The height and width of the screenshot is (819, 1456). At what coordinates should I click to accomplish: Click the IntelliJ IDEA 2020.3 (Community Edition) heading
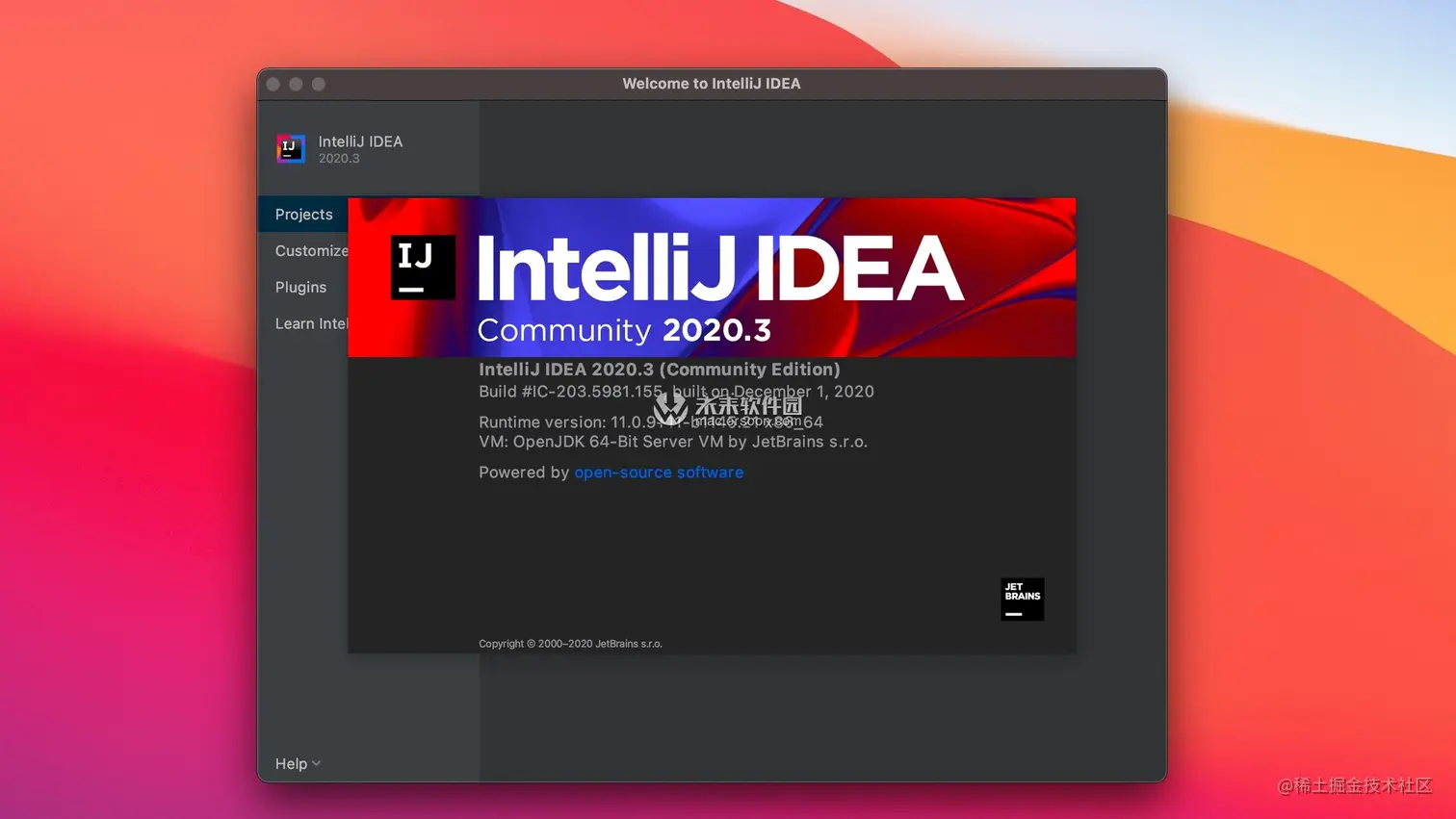pyautogui.click(x=660, y=370)
